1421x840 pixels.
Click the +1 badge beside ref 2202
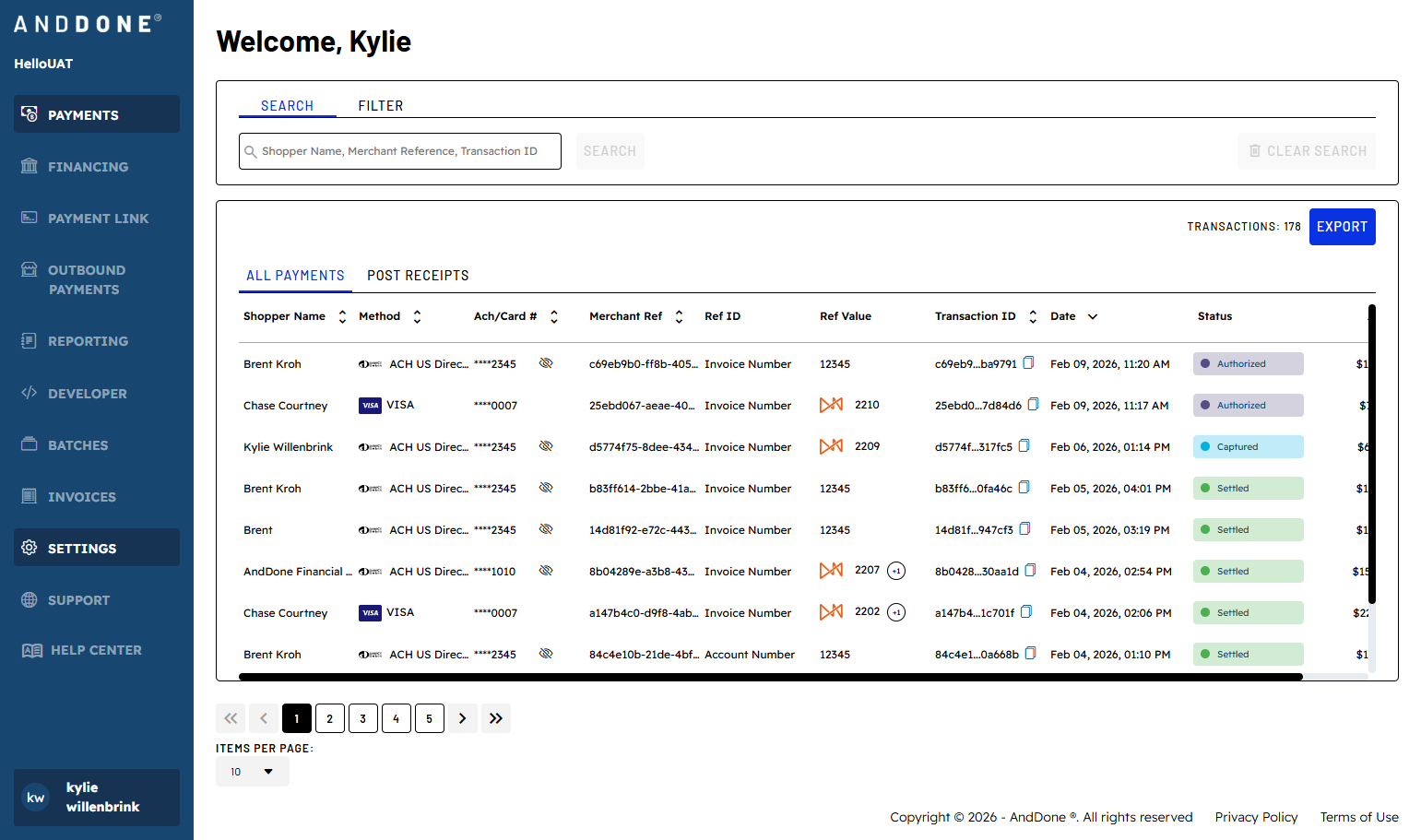pyautogui.click(x=896, y=612)
